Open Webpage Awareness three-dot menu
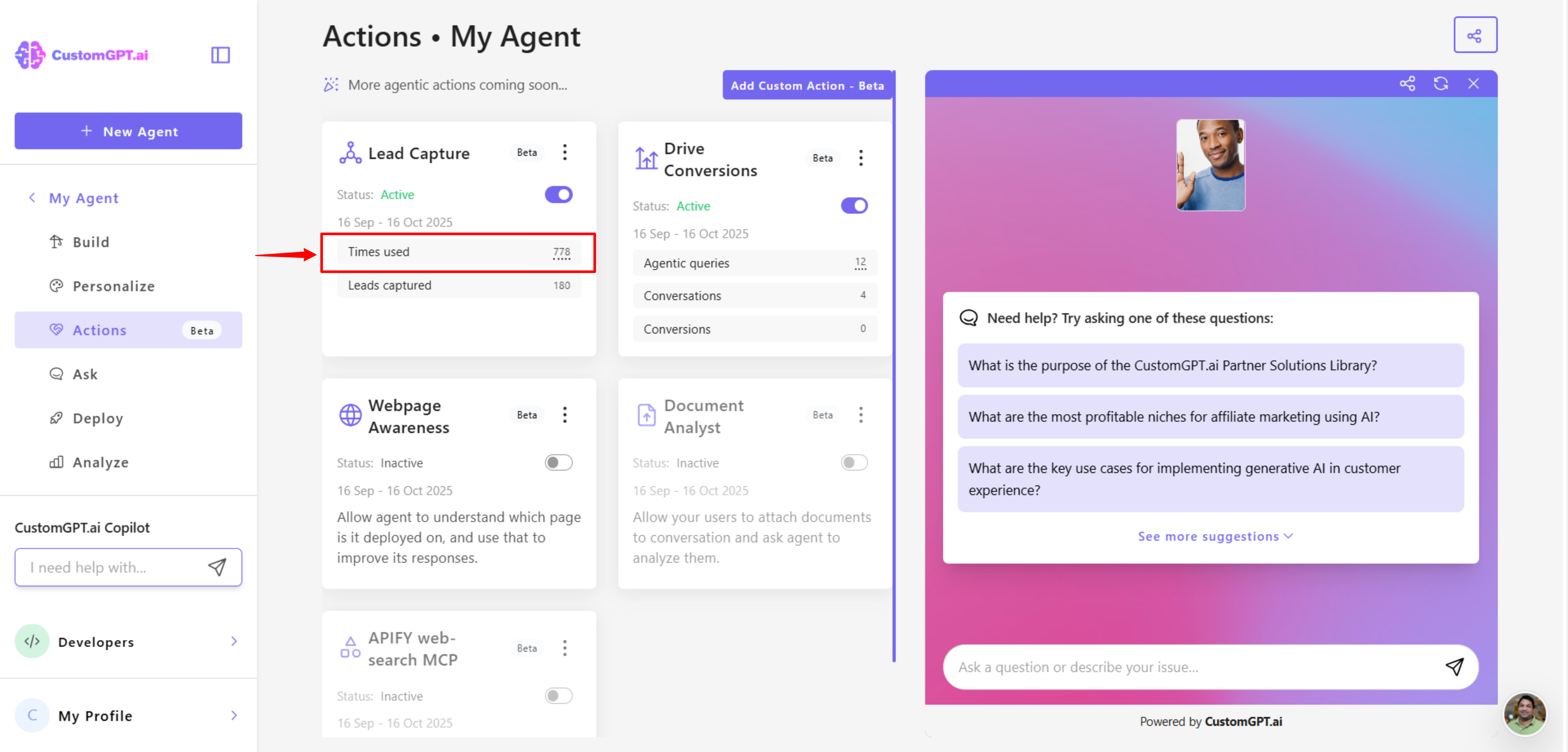 coord(565,415)
